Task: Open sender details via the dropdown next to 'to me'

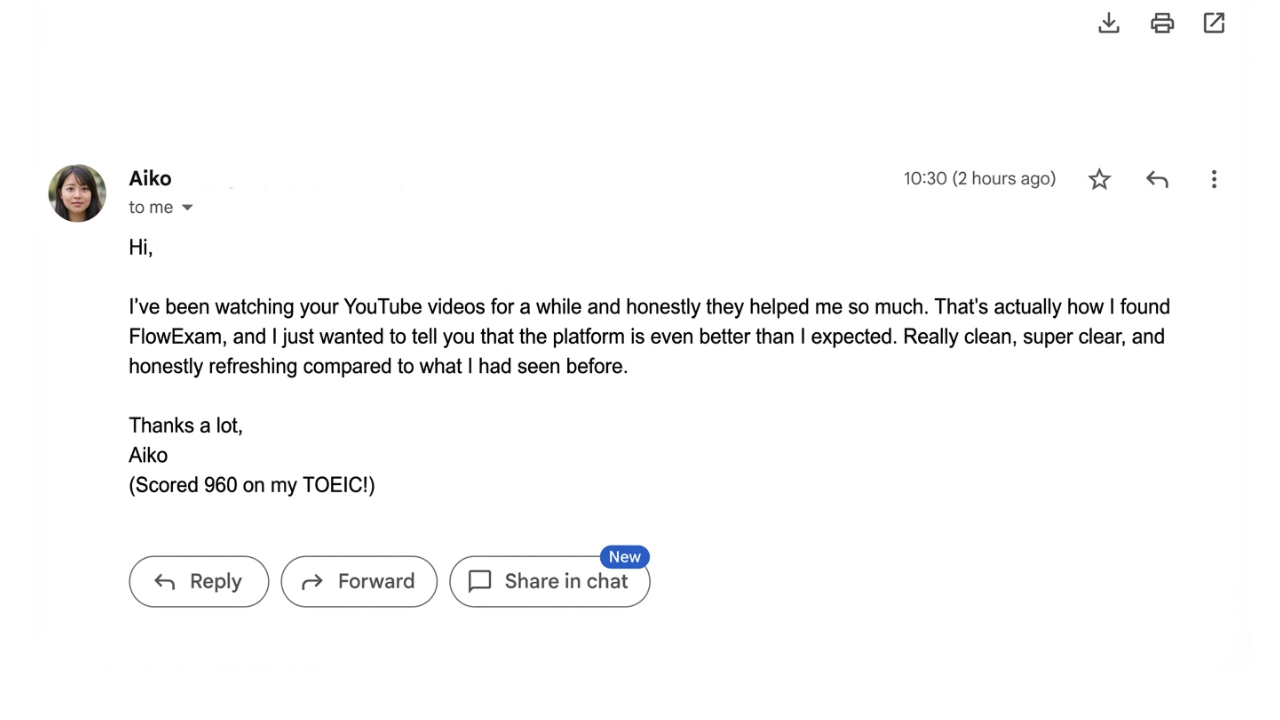Action: pyautogui.click(x=187, y=207)
